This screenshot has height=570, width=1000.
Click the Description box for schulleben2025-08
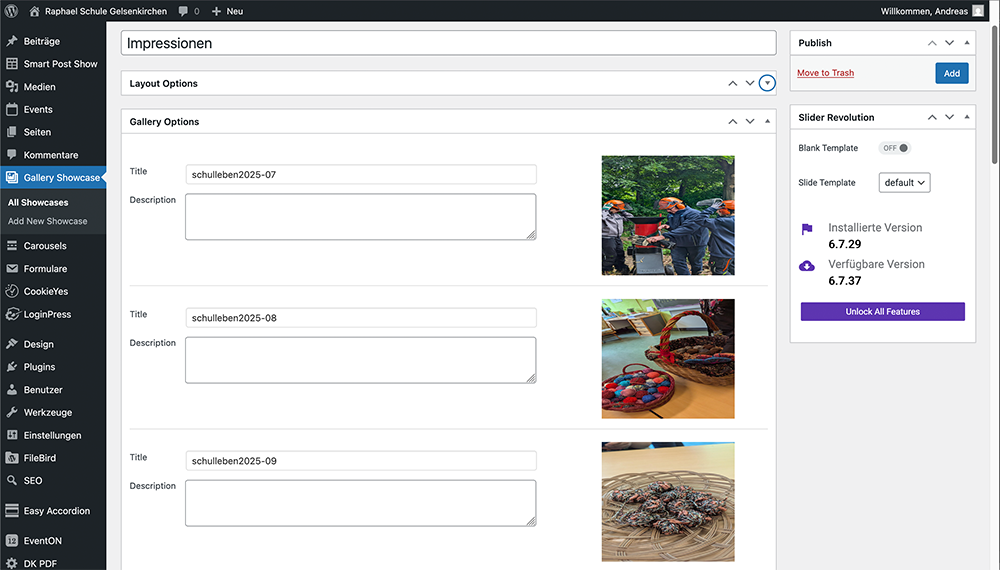[x=361, y=360]
